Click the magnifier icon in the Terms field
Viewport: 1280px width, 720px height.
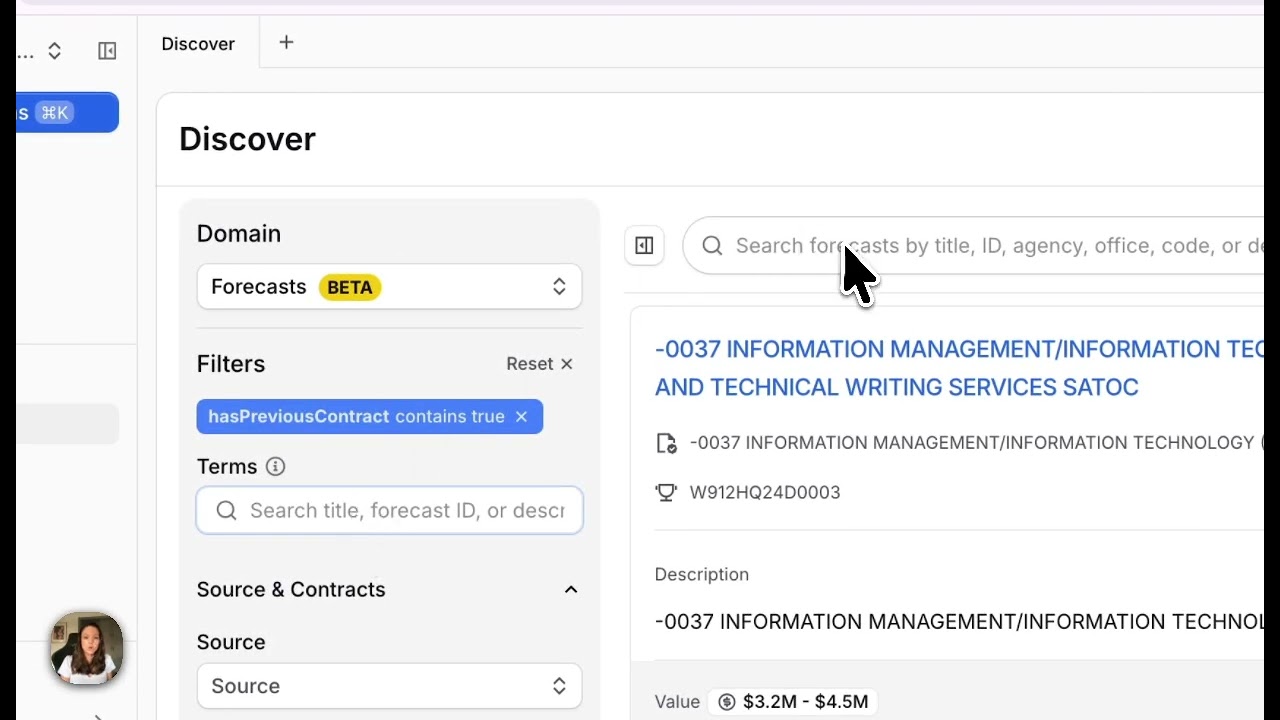coord(226,511)
